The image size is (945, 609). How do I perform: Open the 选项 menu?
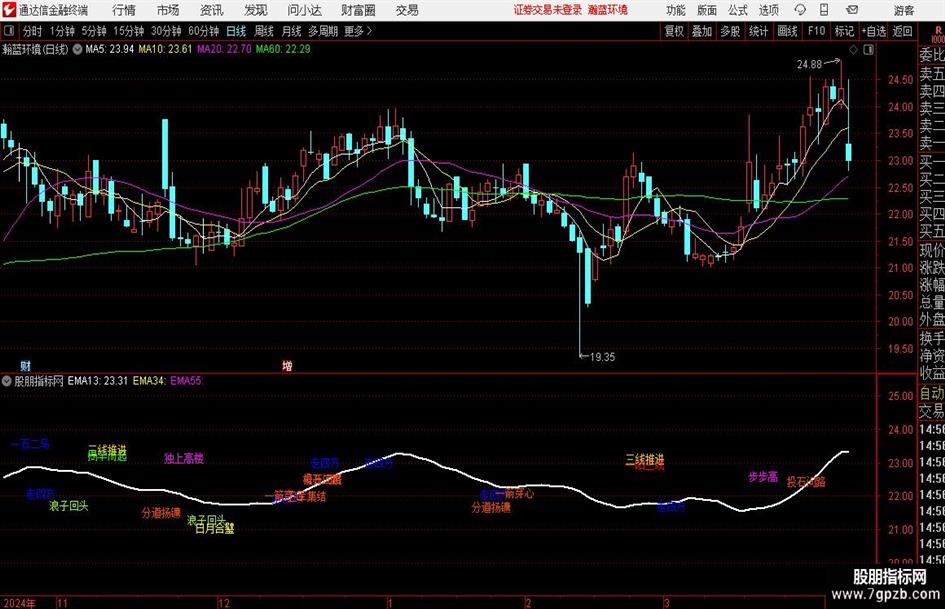768,10
